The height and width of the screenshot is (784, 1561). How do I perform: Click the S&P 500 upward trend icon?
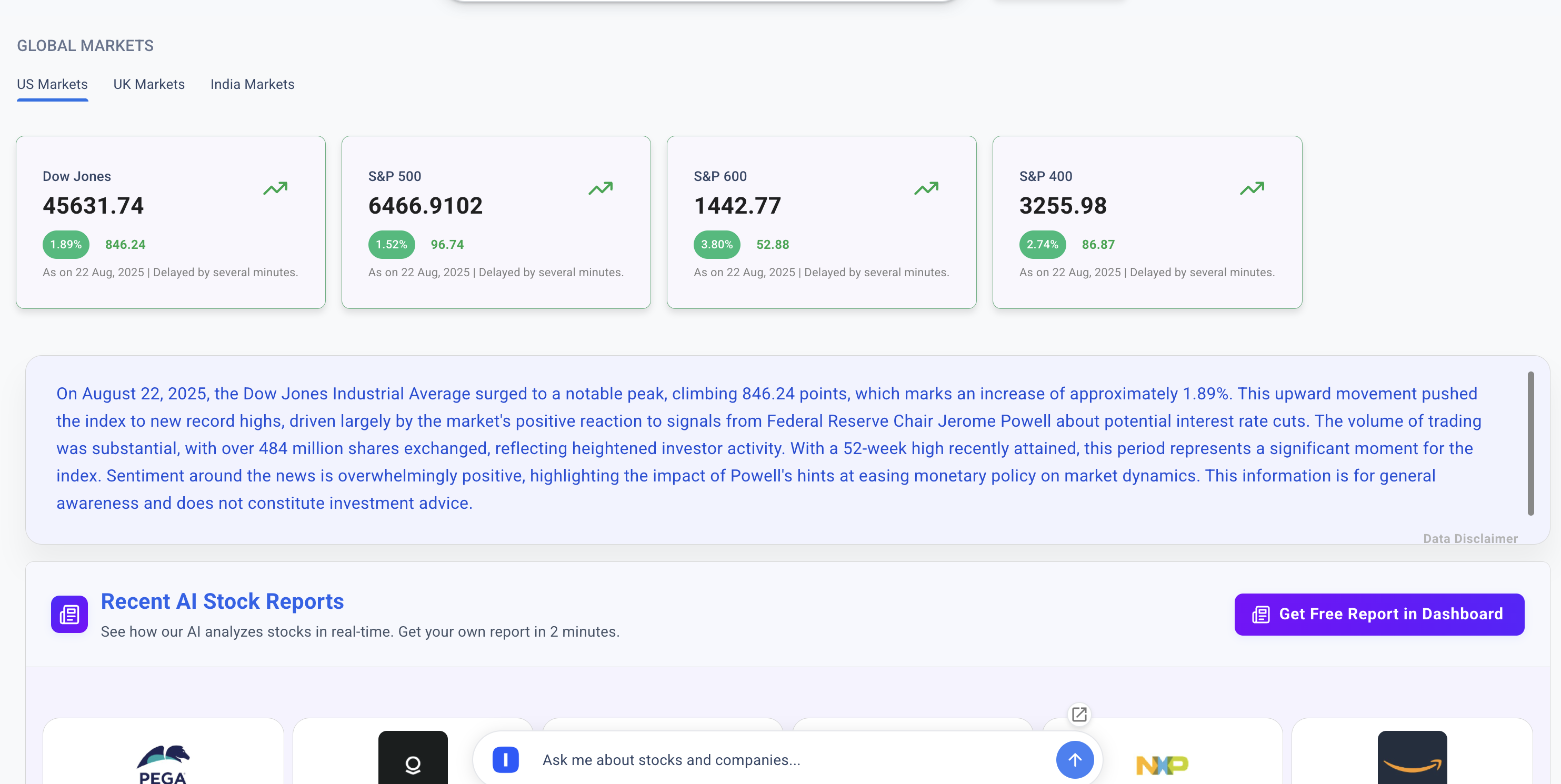point(601,188)
